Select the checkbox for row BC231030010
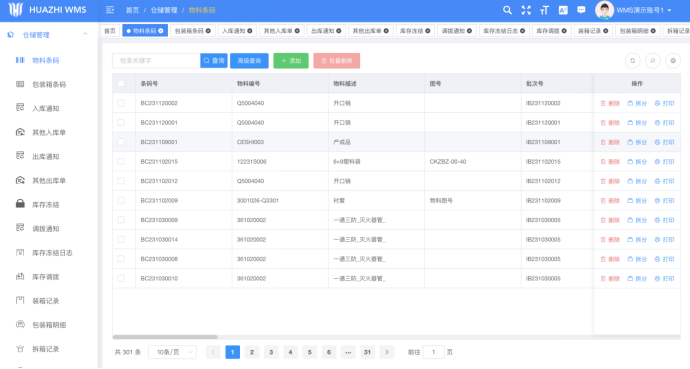This screenshot has height=369, width=690. (121, 278)
